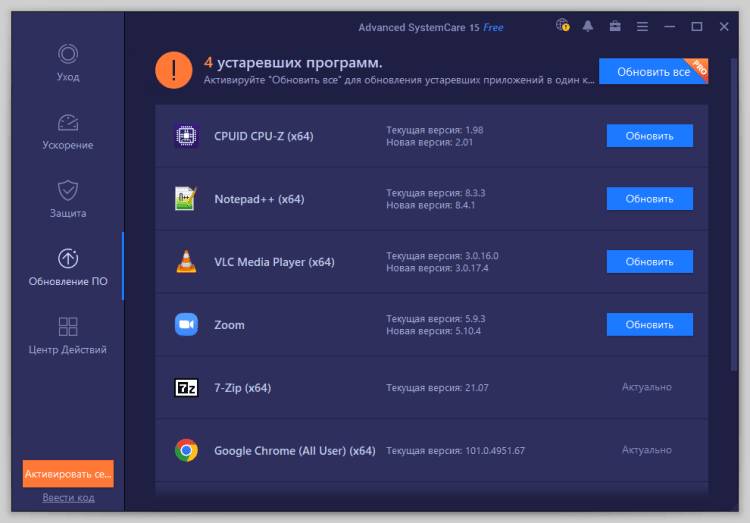Image resolution: width=750 pixels, height=523 pixels.
Task: Click Новая версия: 2.01 text
Action: tap(430, 143)
